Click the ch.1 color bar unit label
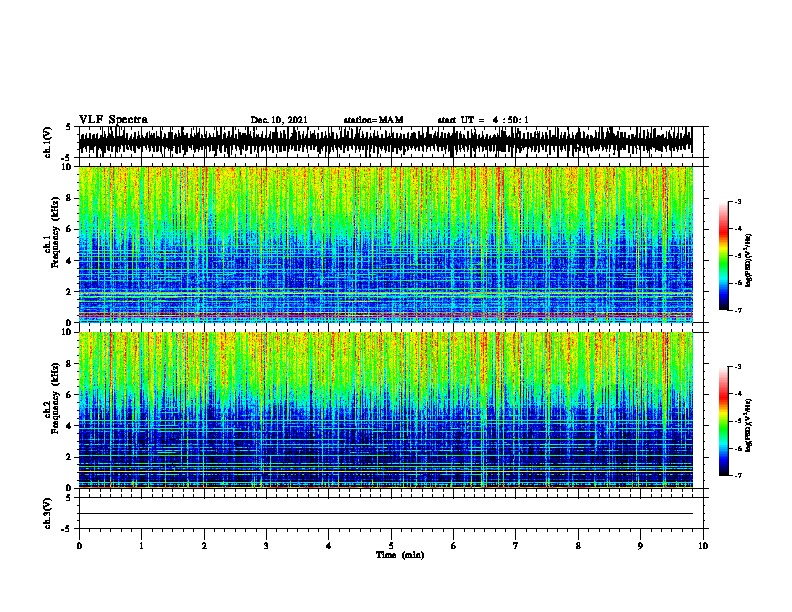The width and height of the screenshot is (792, 612). click(x=749, y=260)
